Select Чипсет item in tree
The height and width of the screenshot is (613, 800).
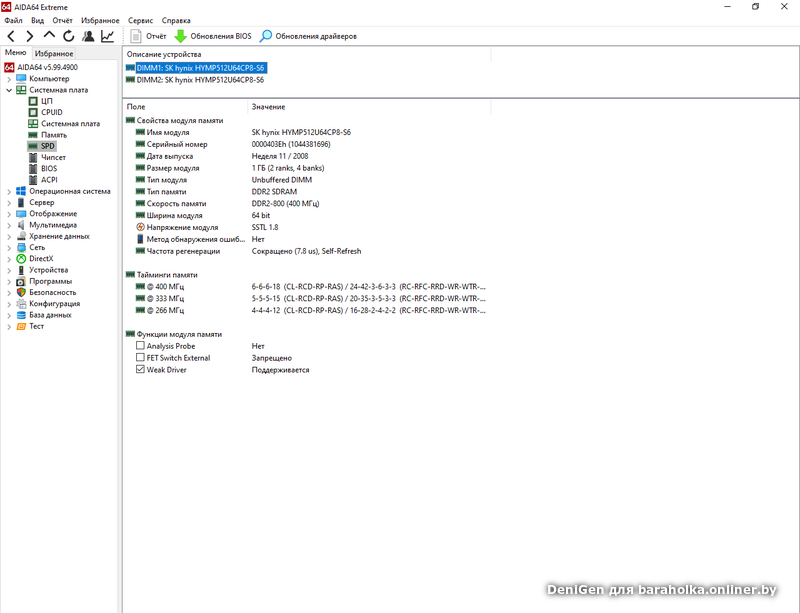[54, 157]
